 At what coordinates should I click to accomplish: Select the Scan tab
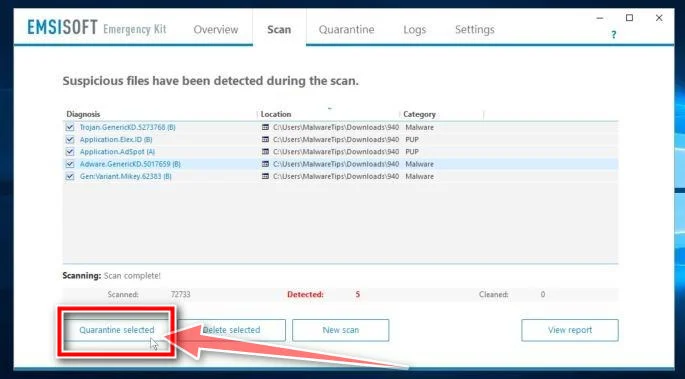click(279, 30)
